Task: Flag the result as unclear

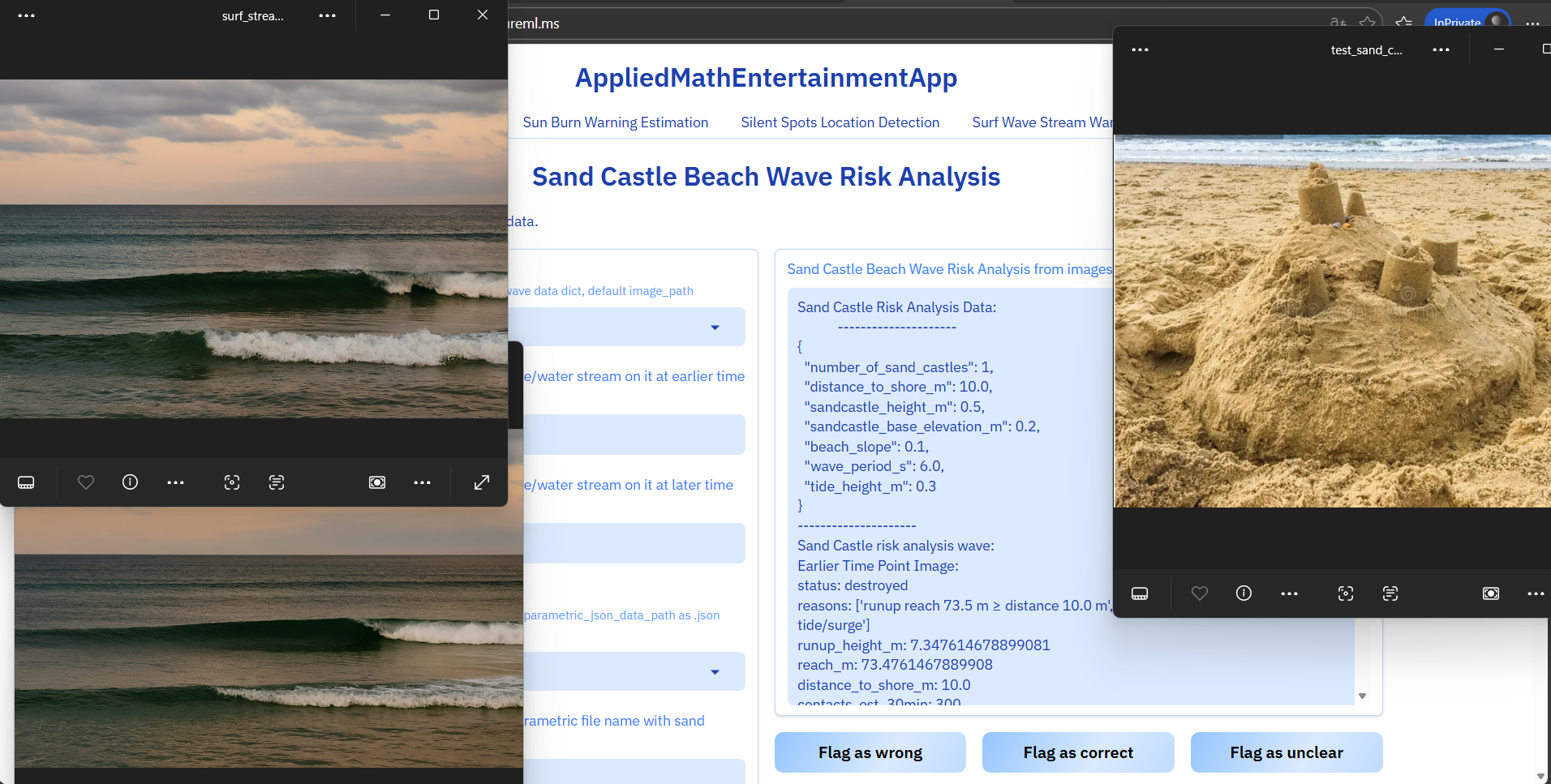Action: [x=1287, y=752]
